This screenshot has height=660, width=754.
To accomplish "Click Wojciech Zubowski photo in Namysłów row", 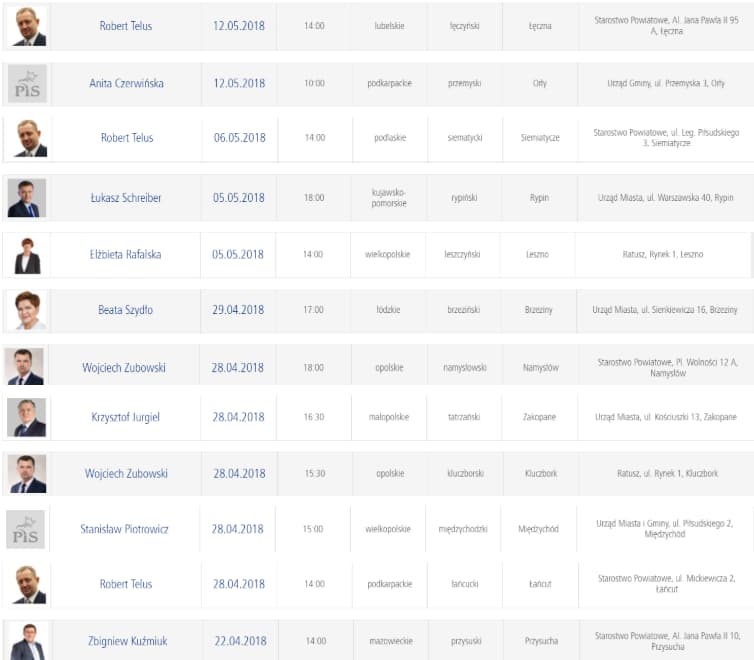I will [x=26, y=367].
